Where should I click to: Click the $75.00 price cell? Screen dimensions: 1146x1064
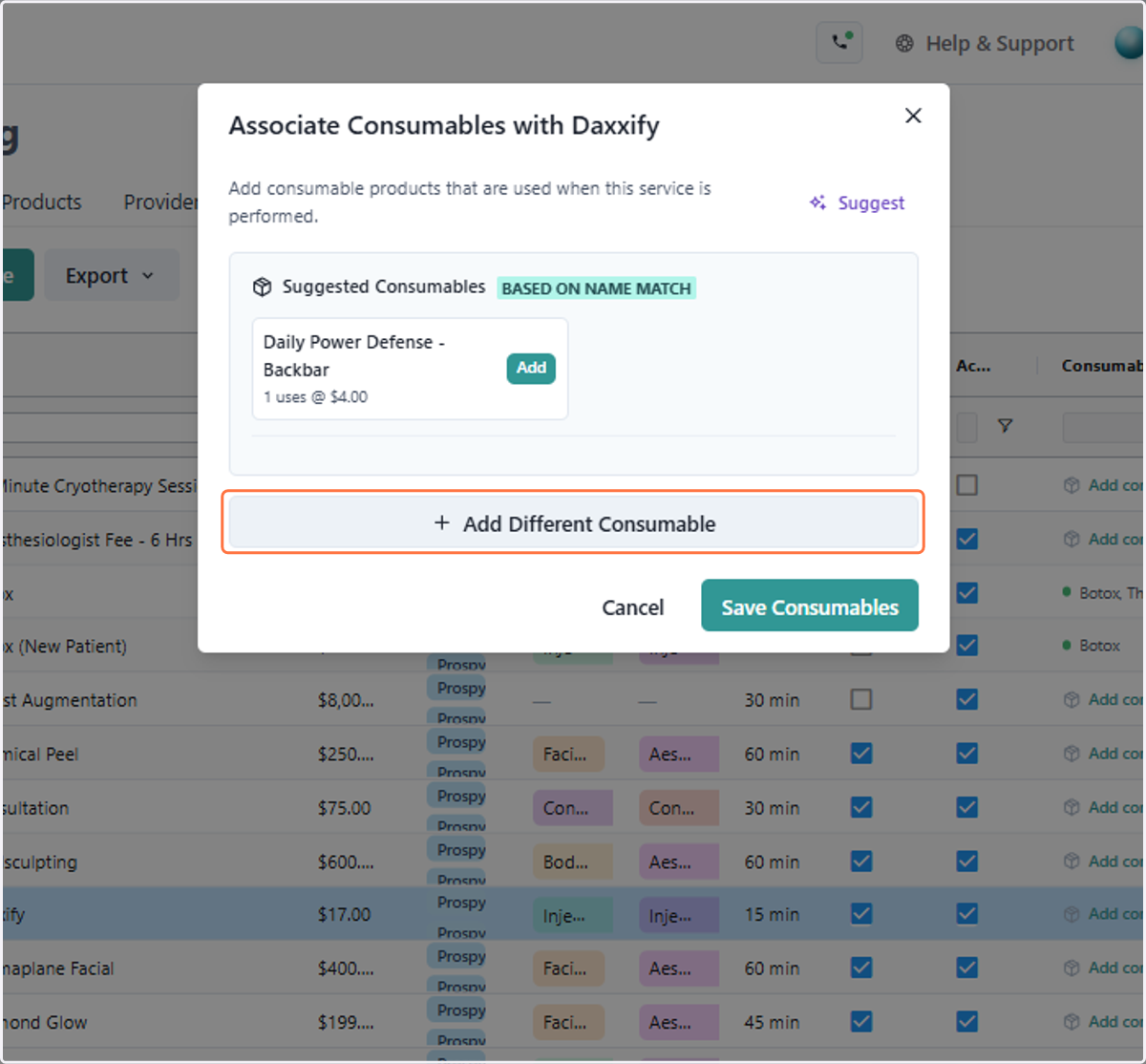[x=344, y=808]
